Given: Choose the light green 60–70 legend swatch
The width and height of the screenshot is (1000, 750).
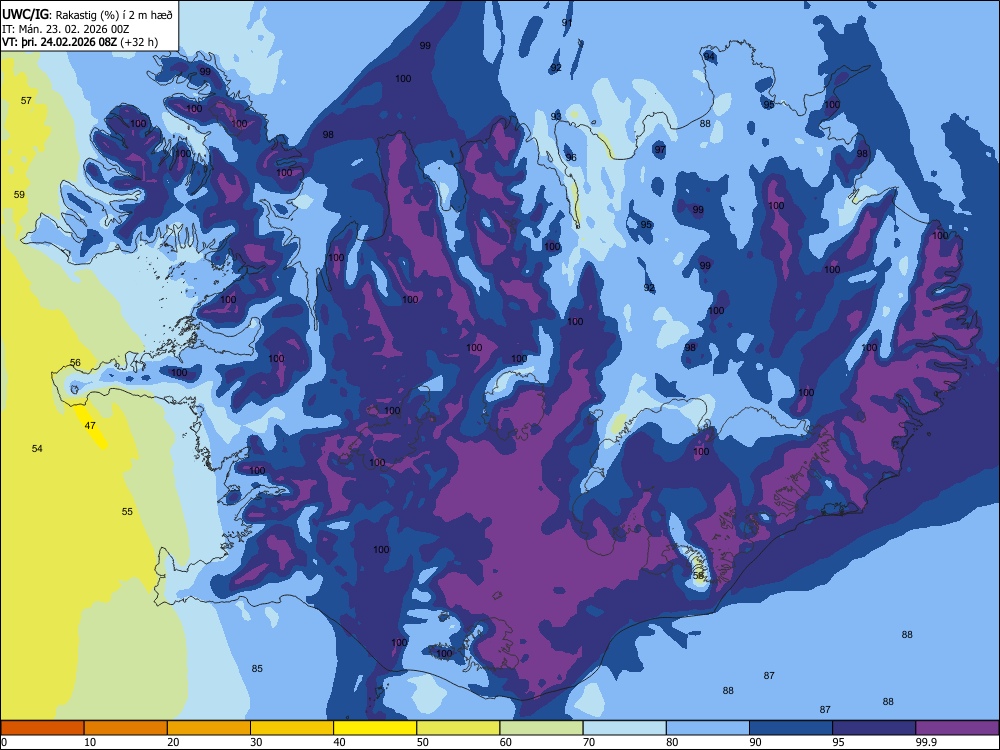Looking at the screenshot, I should (x=541, y=728).
